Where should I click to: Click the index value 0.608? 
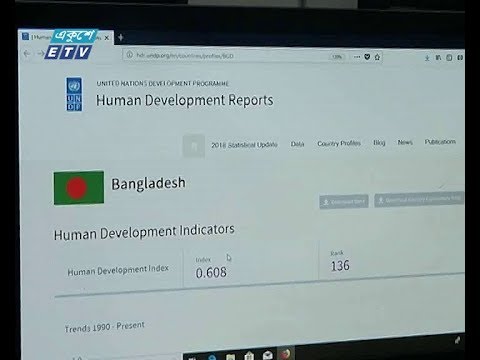[211, 273]
